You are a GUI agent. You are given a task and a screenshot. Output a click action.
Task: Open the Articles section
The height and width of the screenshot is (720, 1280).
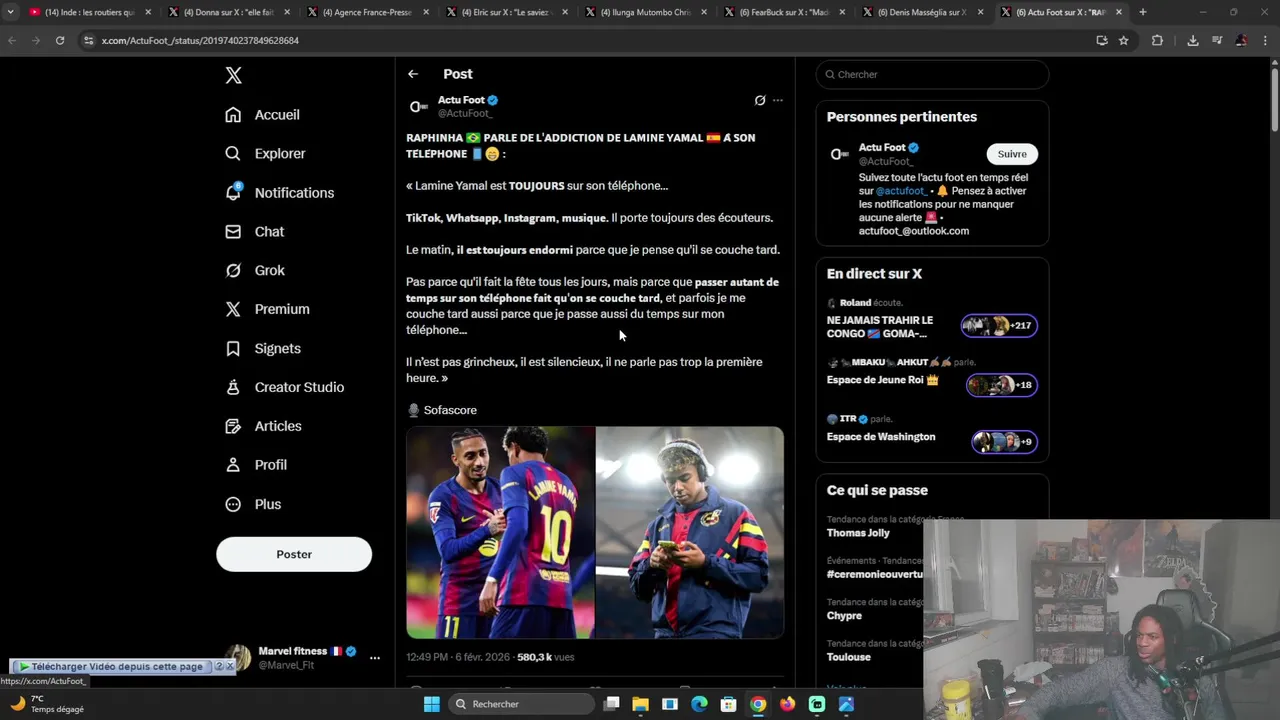pyautogui.click(x=264, y=427)
